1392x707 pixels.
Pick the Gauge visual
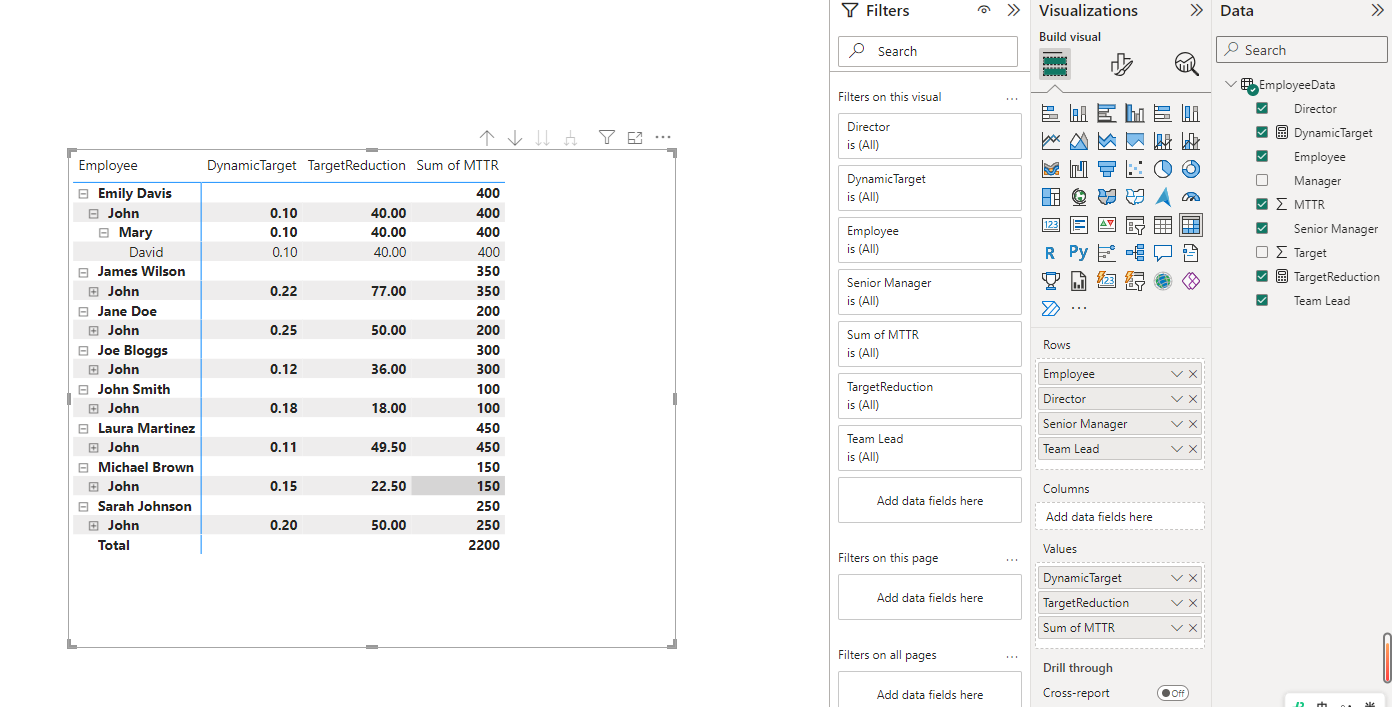[x=1190, y=197]
